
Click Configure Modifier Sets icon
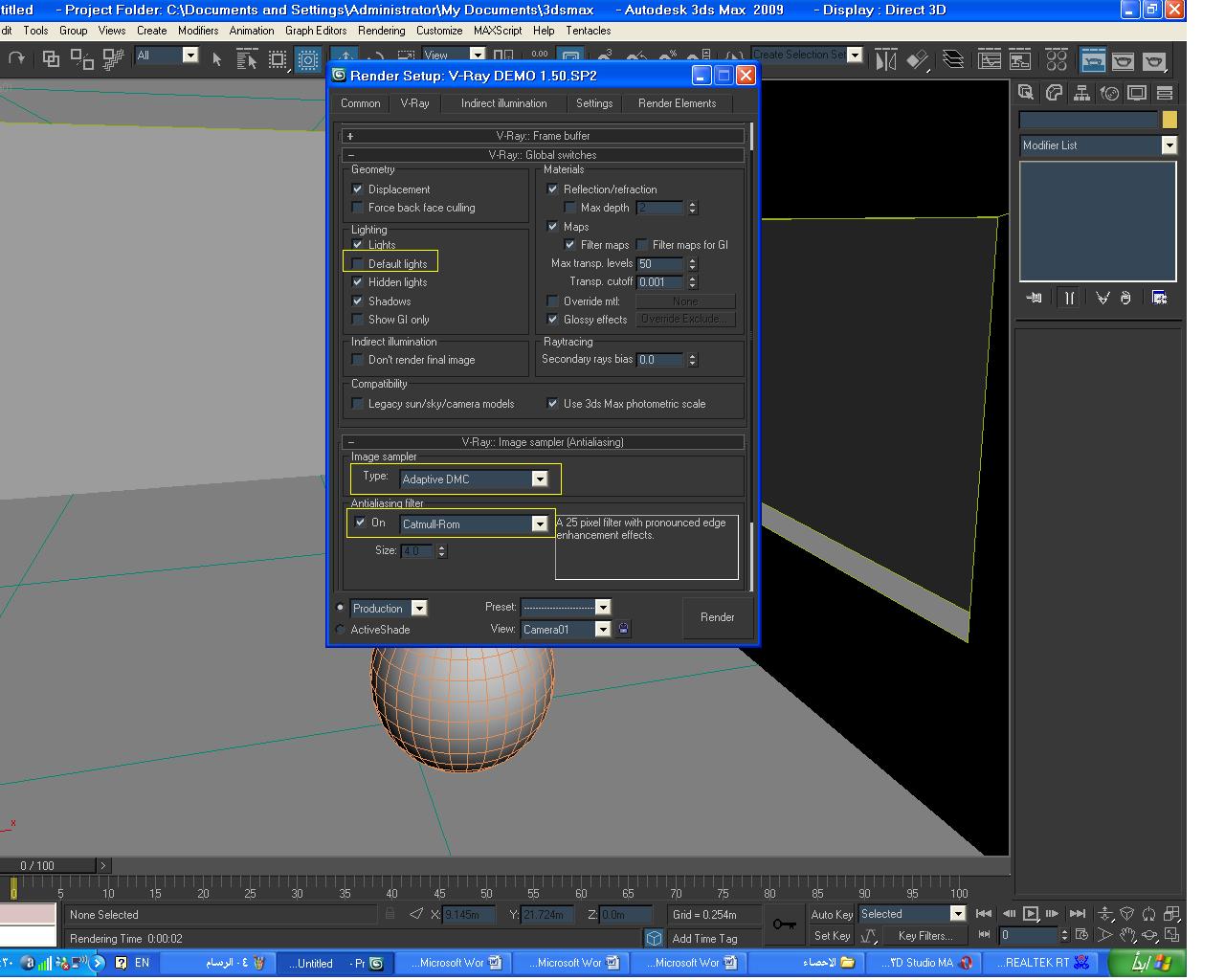click(x=1159, y=298)
